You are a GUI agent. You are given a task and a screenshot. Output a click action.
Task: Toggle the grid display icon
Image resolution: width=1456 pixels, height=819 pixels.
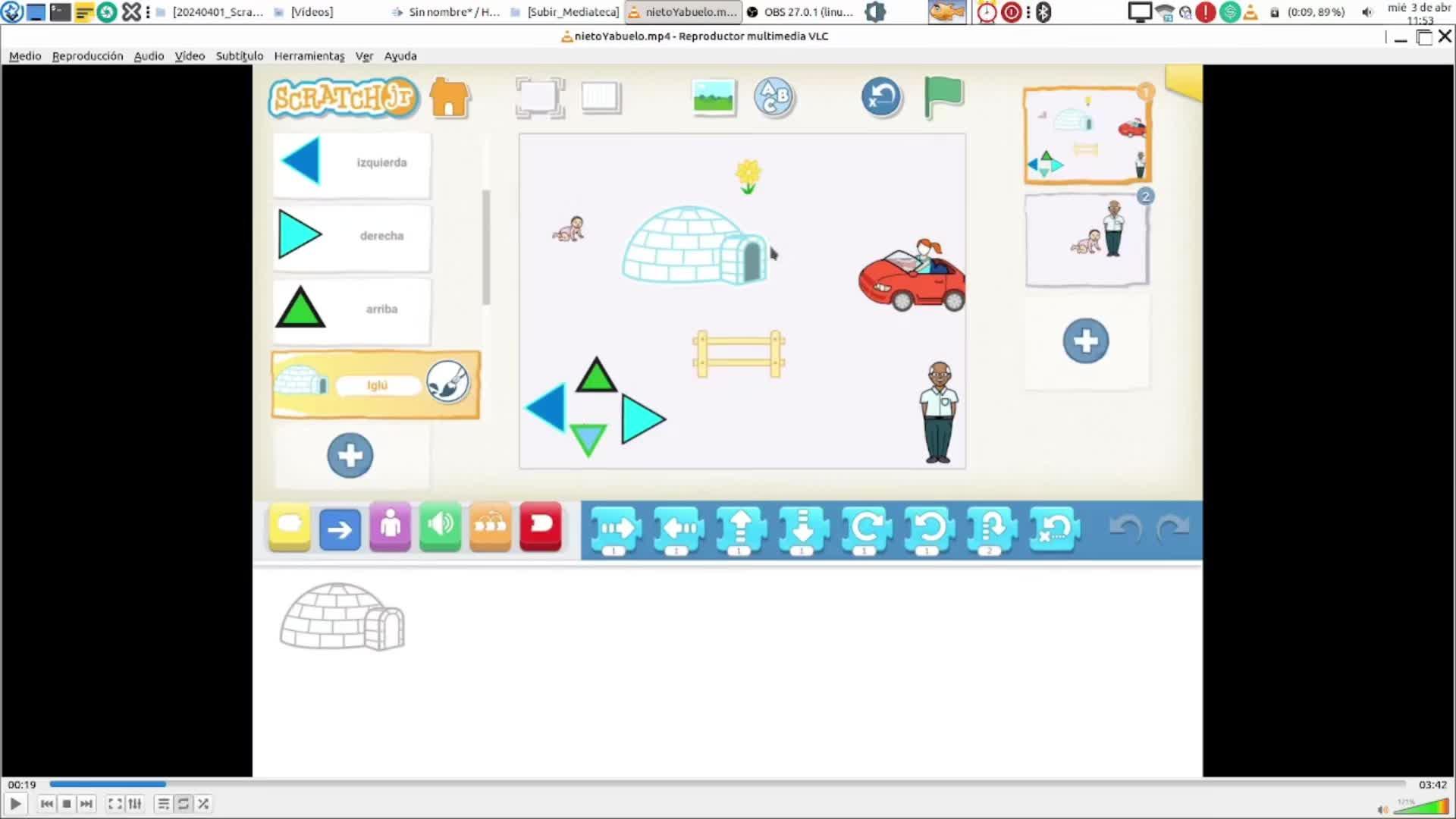pyautogui.click(x=601, y=97)
